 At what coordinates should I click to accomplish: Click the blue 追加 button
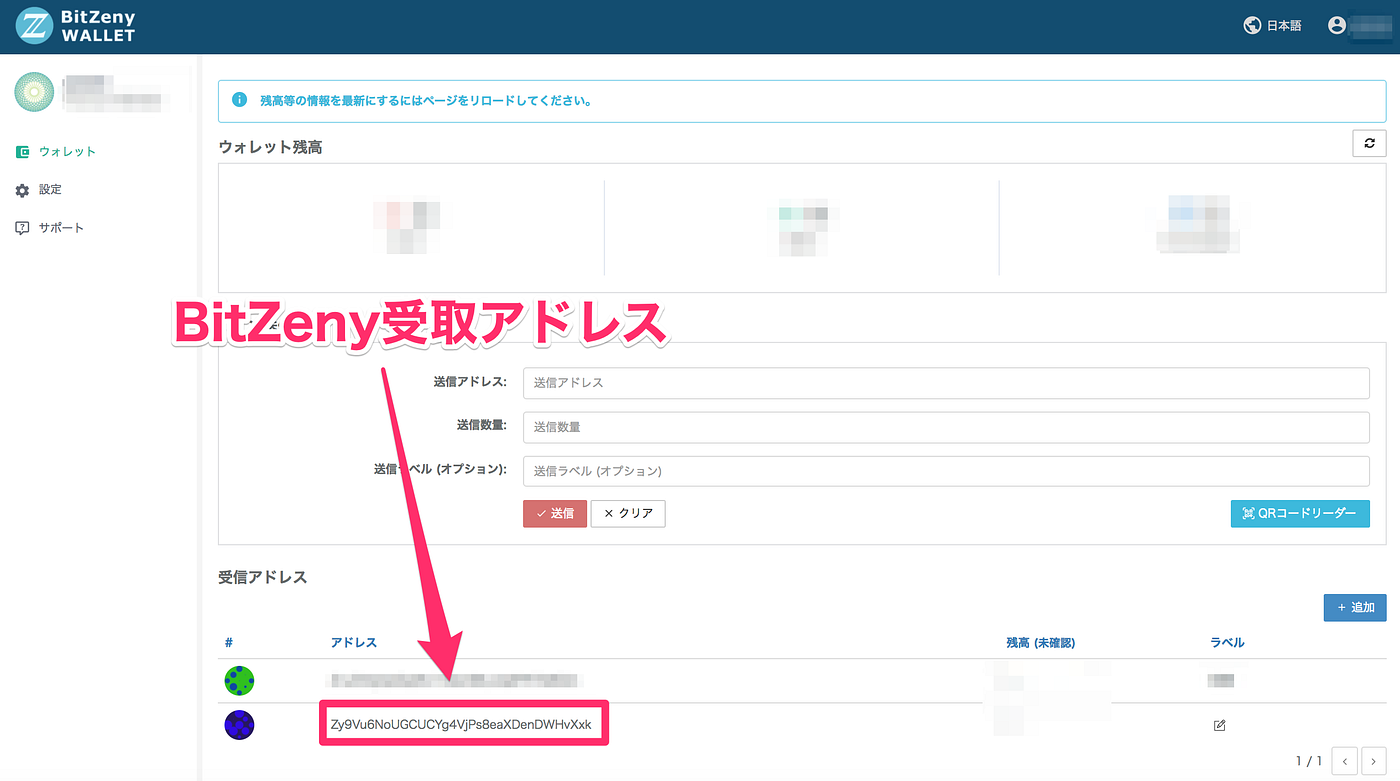(x=1355, y=607)
